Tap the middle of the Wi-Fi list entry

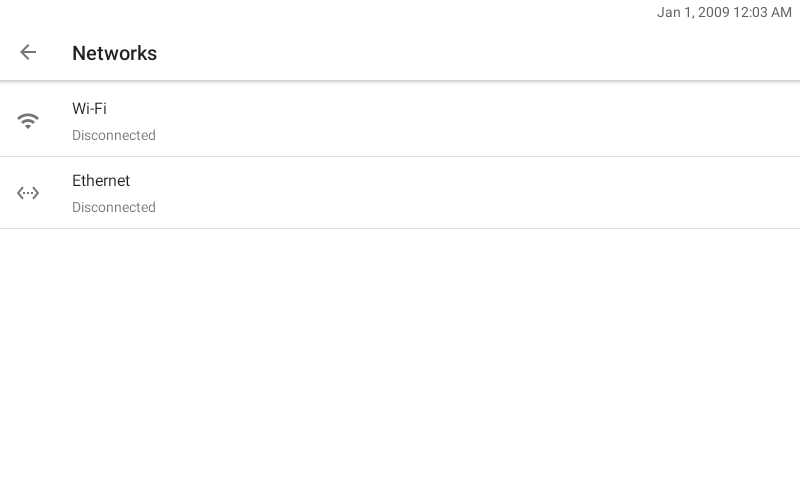click(400, 121)
